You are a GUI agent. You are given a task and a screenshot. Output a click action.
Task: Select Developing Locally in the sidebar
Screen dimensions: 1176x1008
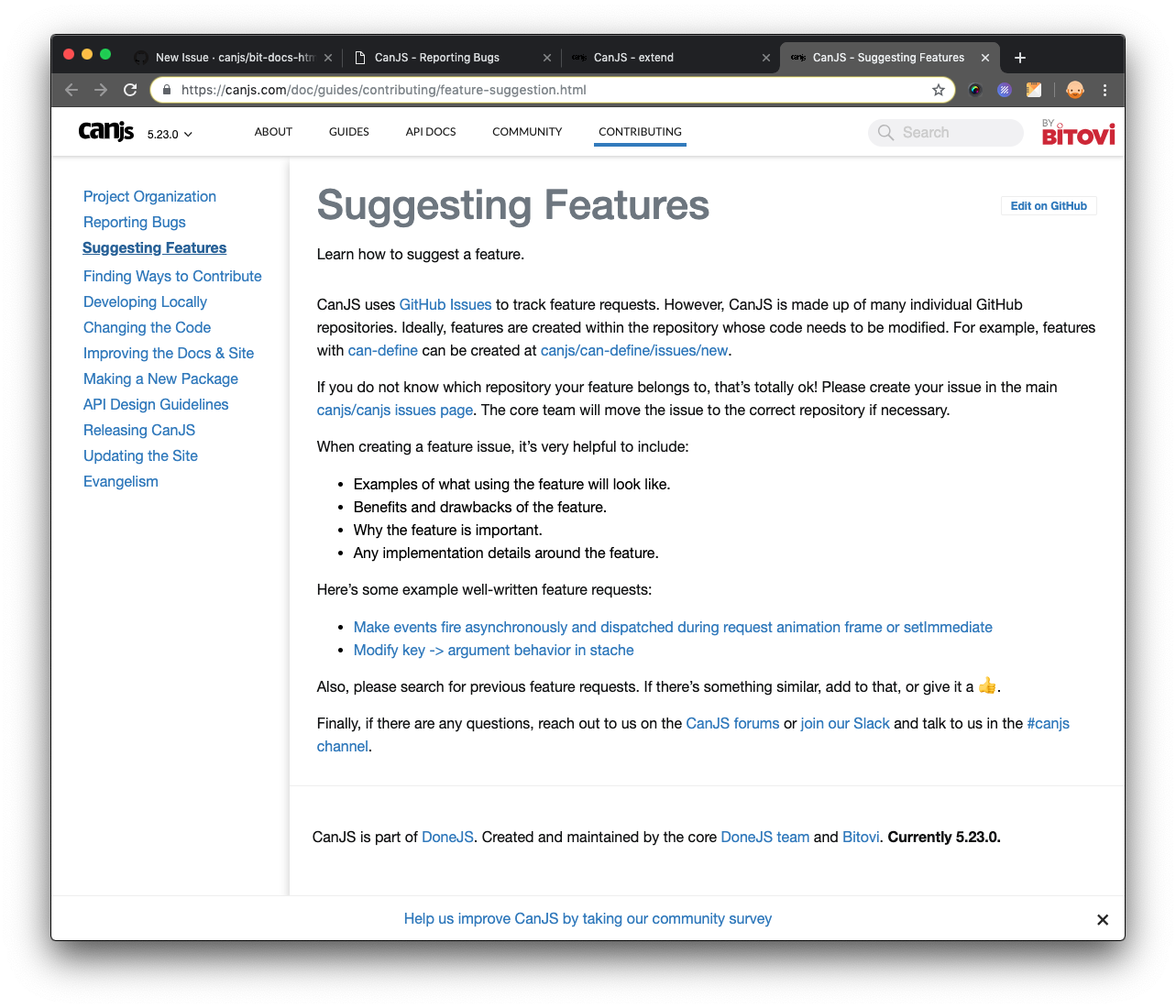[x=145, y=301]
